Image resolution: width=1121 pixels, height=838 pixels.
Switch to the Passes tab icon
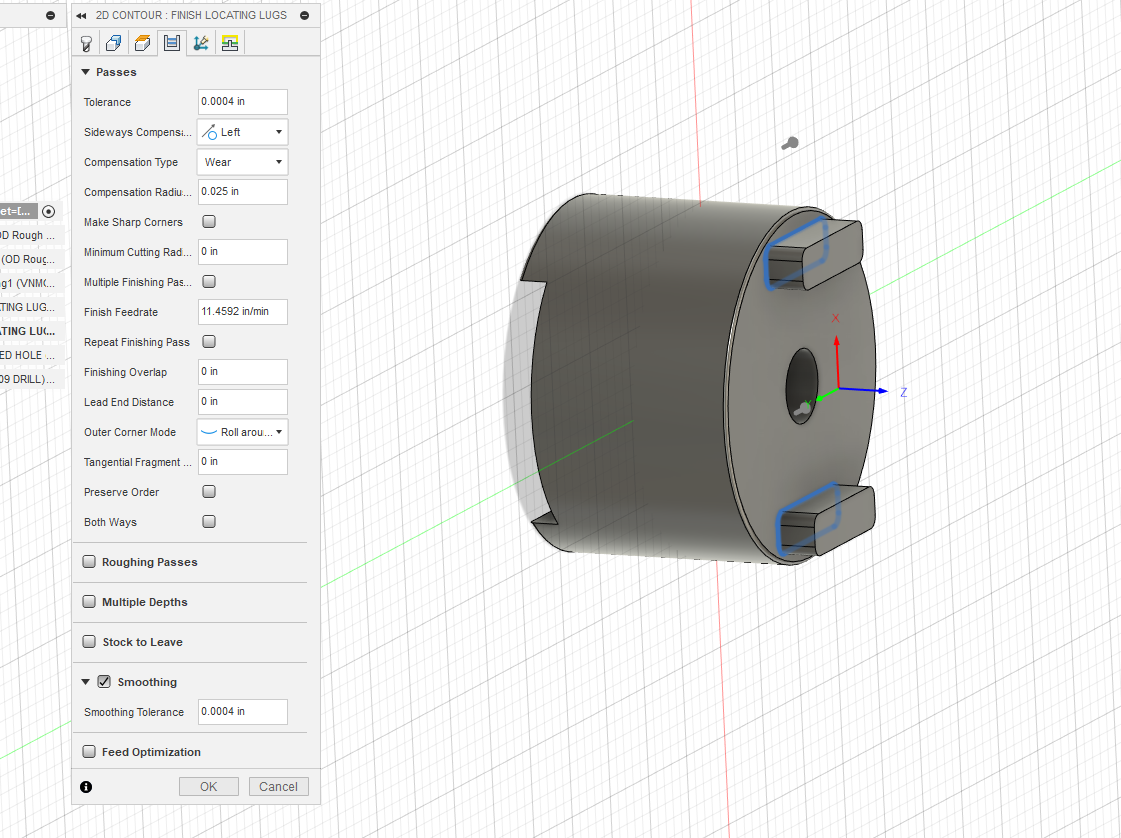pyautogui.click(x=170, y=43)
